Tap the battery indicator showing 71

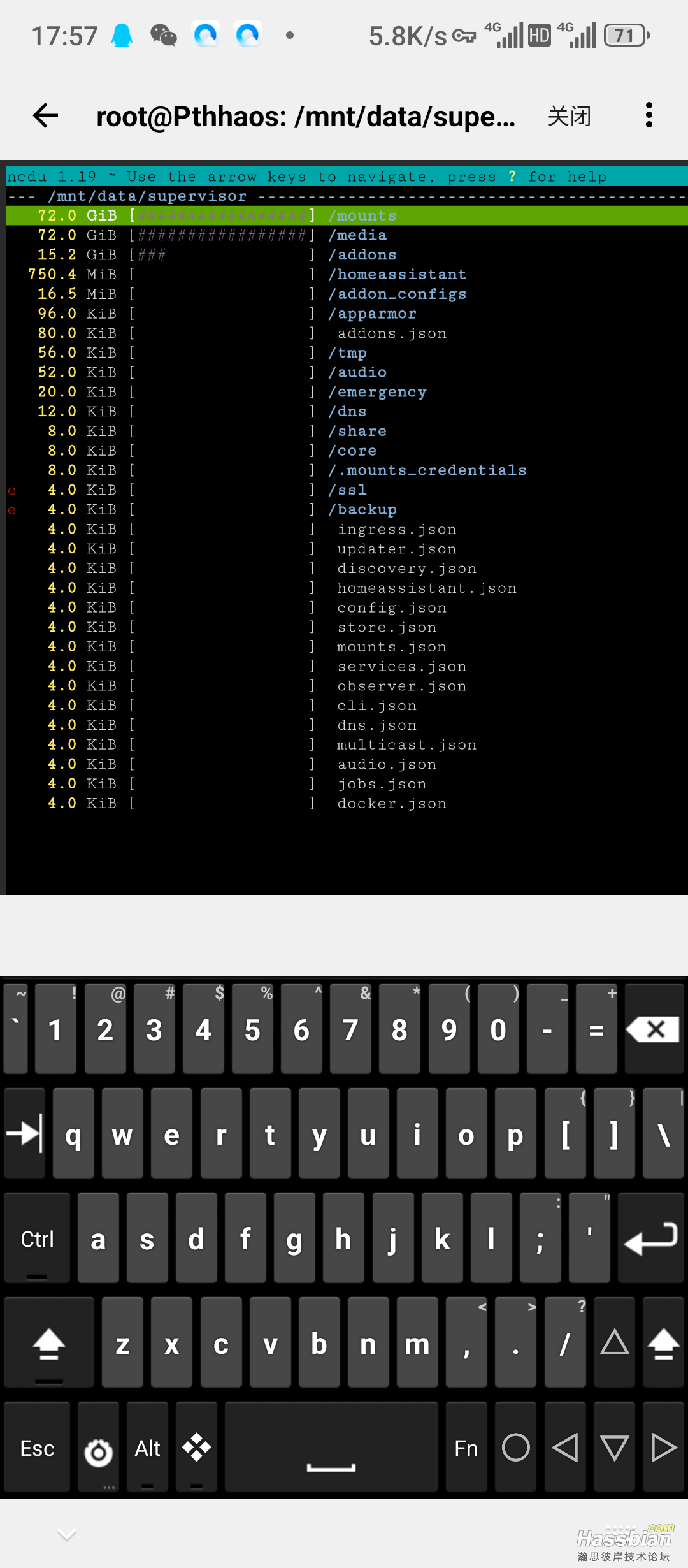(x=627, y=35)
